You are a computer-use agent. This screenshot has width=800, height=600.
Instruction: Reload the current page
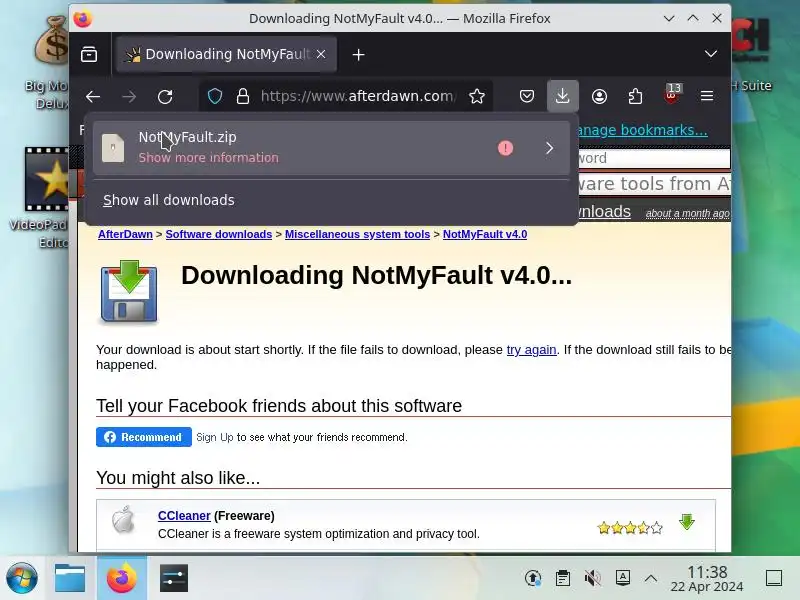165,96
